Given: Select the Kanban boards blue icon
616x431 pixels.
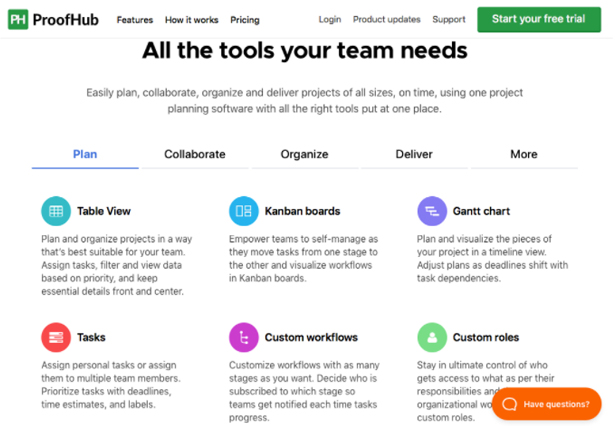Looking at the screenshot, I should [244, 211].
